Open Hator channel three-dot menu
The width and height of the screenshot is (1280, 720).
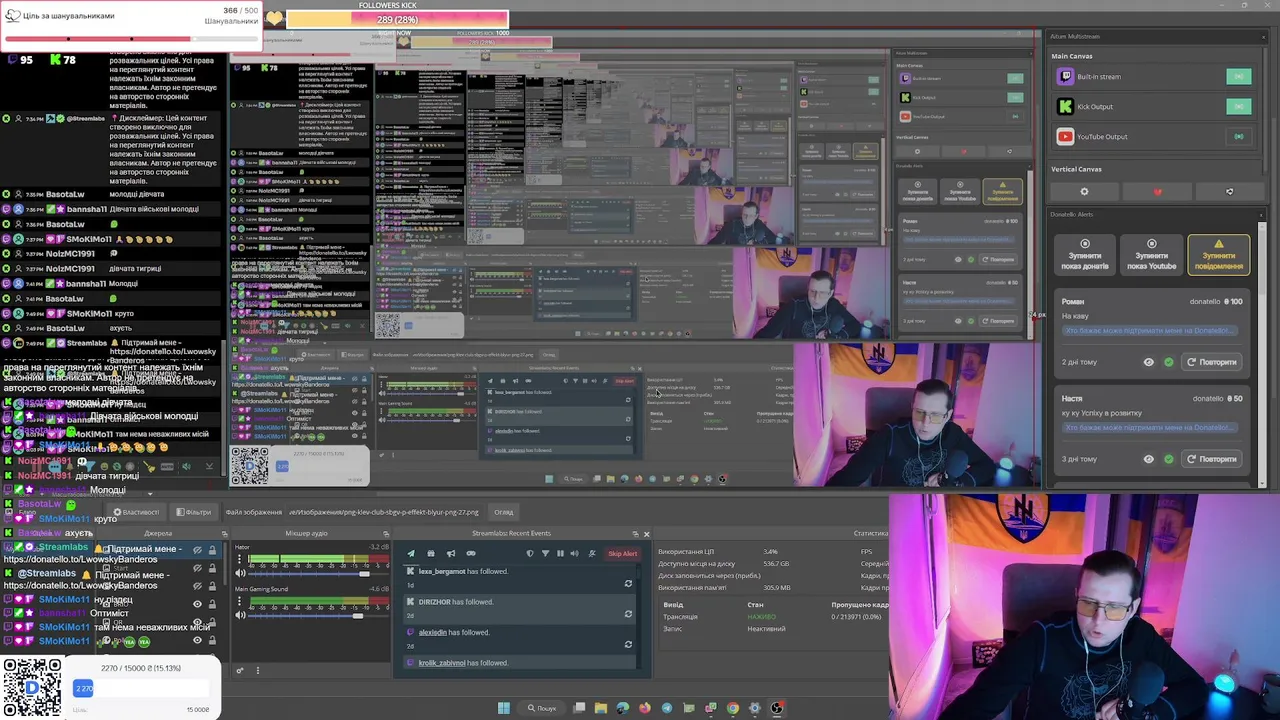point(239,558)
